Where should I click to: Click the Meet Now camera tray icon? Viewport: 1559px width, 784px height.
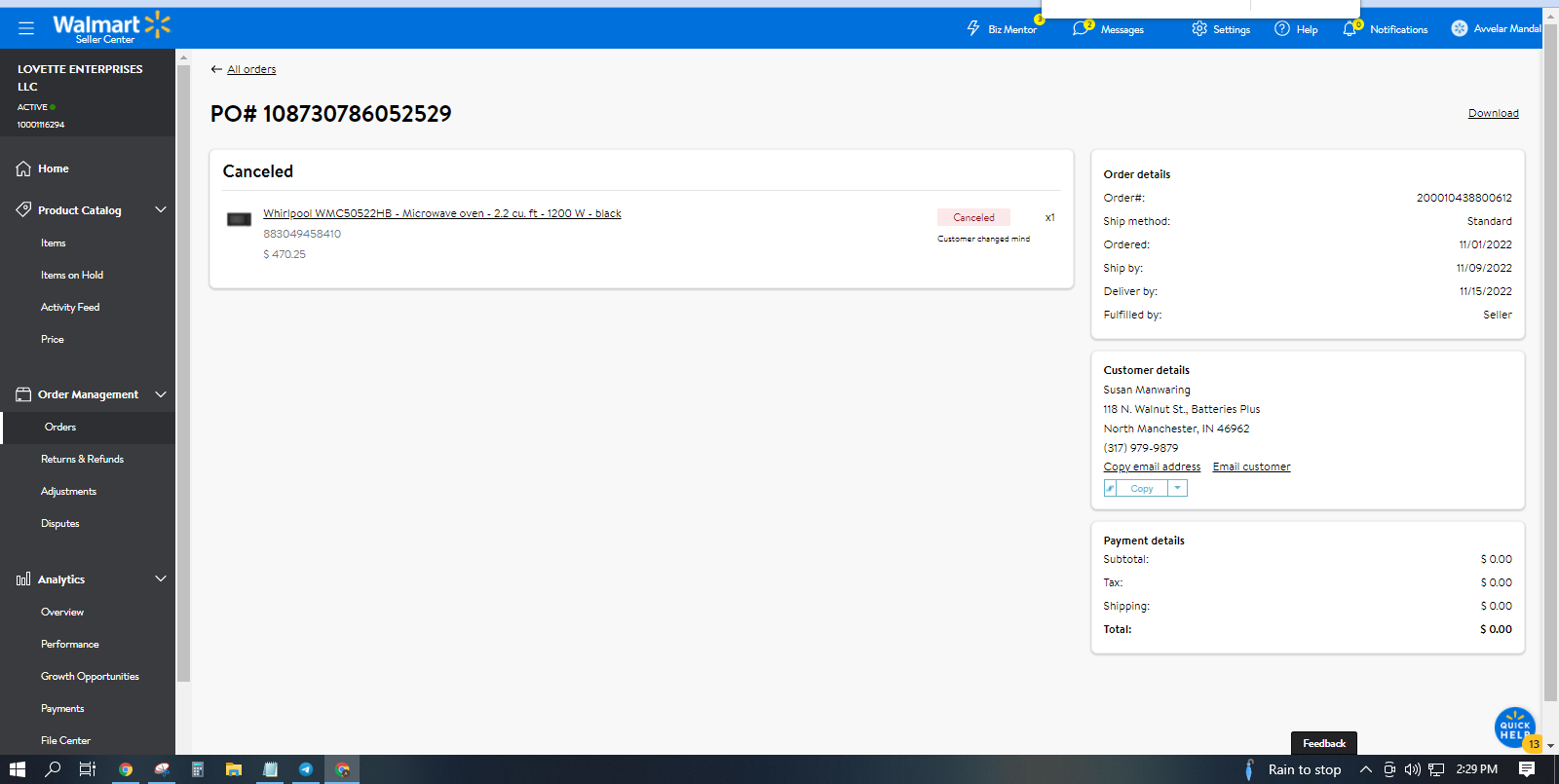pos(1389,769)
